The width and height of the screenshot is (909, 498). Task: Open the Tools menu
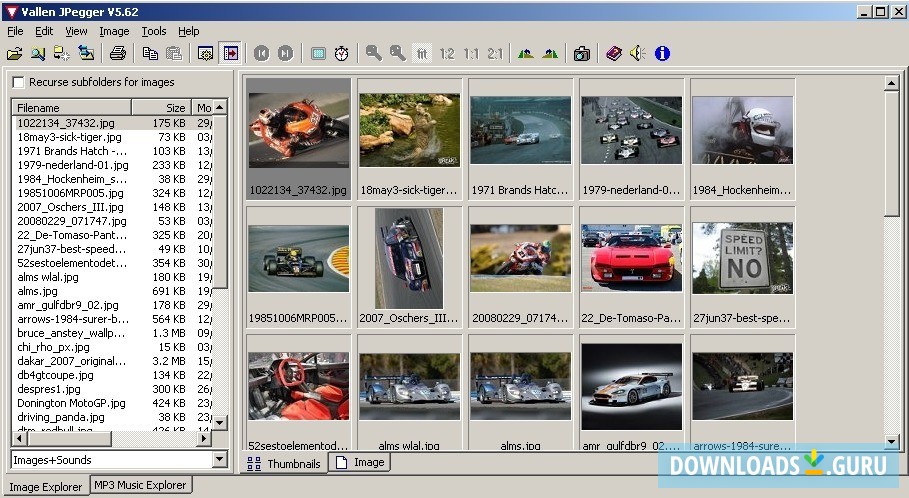154,31
